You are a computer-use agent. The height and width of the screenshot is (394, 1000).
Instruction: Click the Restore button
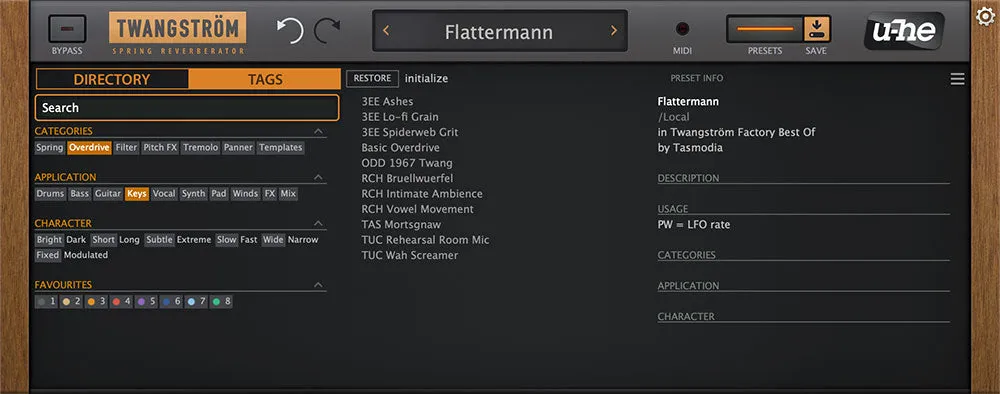(372, 78)
